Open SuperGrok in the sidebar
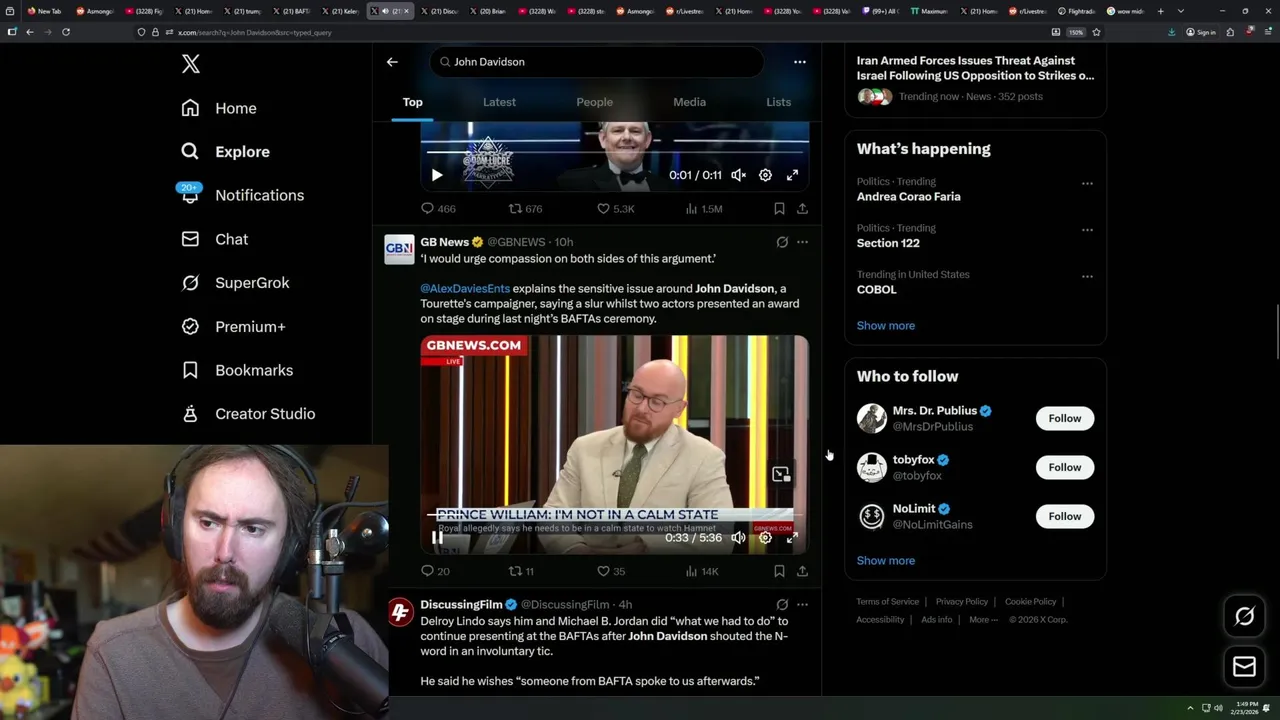 click(x=235, y=283)
